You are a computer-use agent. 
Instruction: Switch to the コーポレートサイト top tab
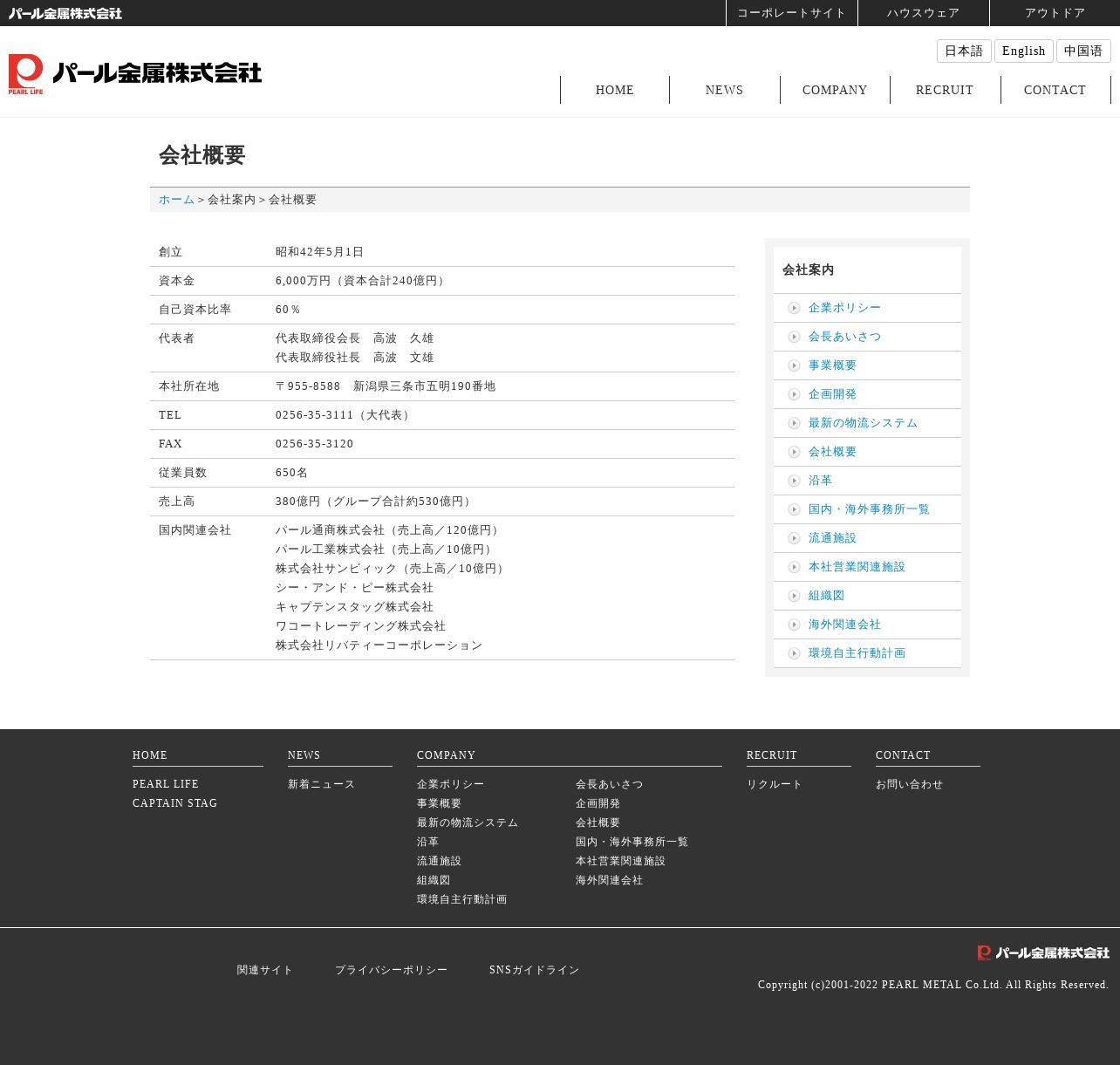(x=792, y=13)
